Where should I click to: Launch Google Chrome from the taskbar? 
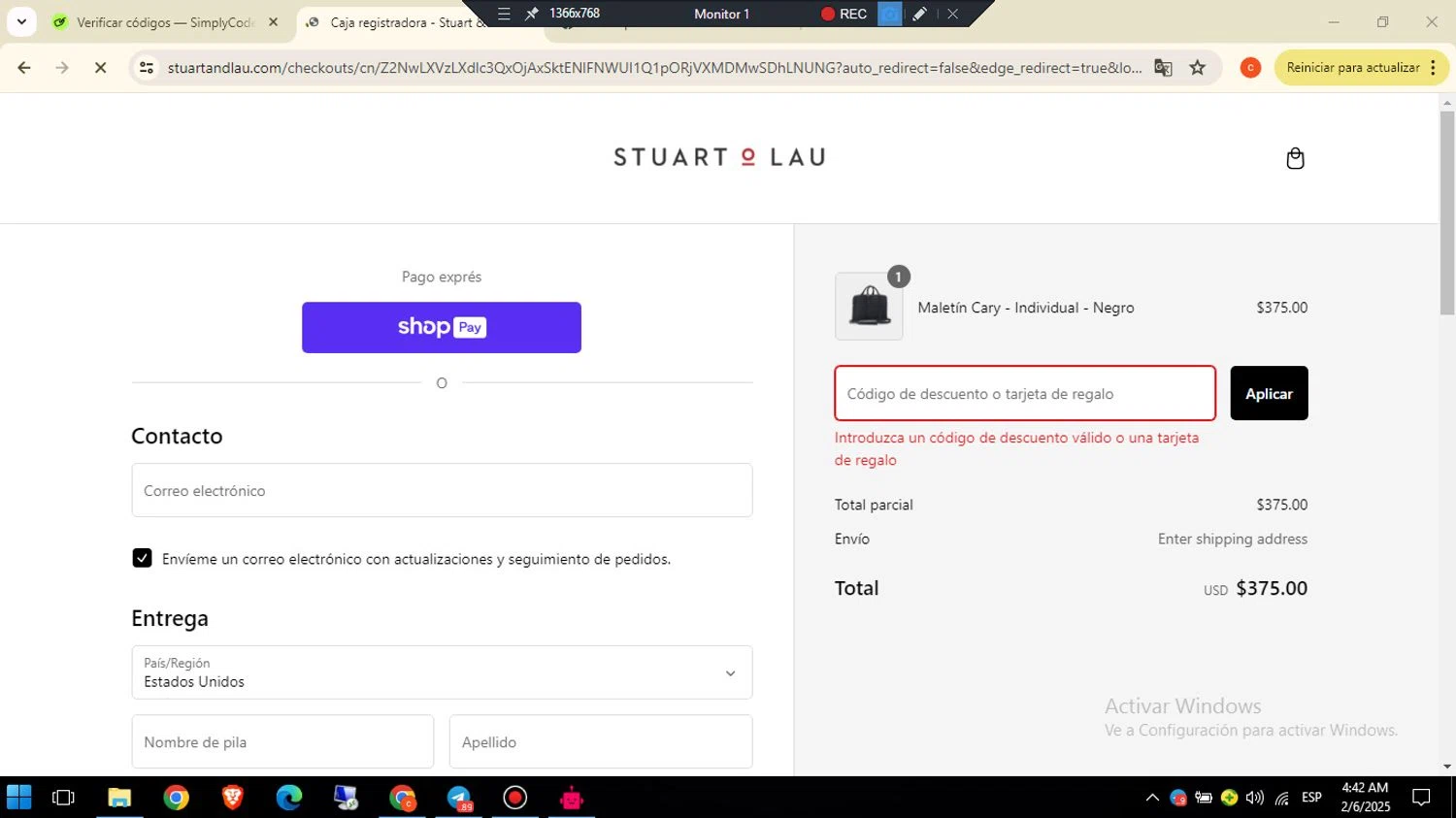click(176, 798)
